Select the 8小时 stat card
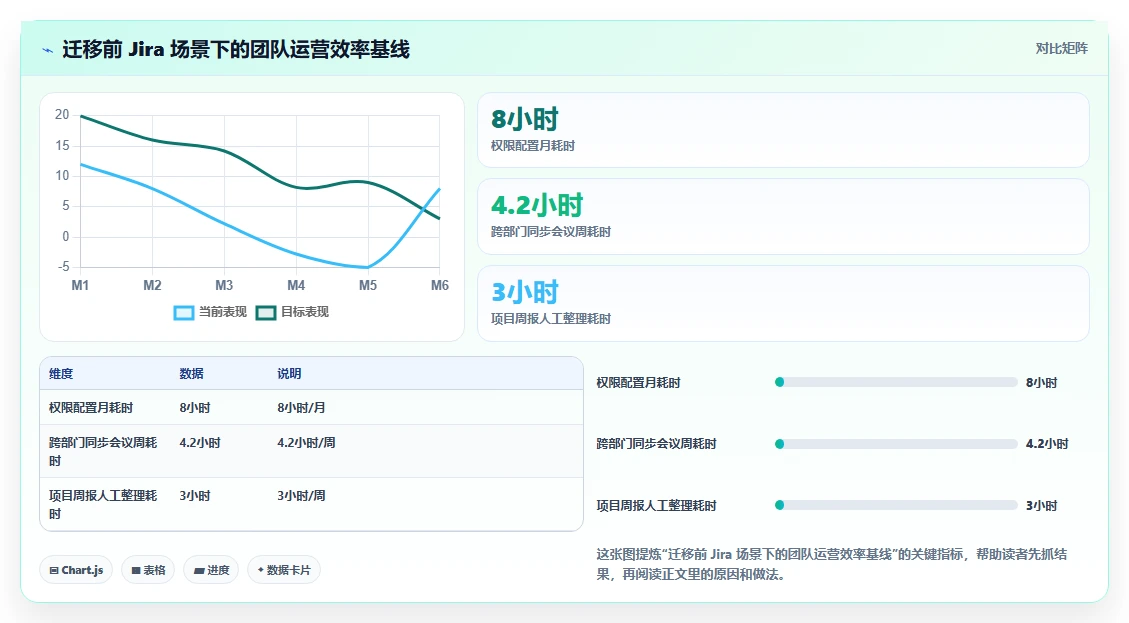 click(783, 130)
